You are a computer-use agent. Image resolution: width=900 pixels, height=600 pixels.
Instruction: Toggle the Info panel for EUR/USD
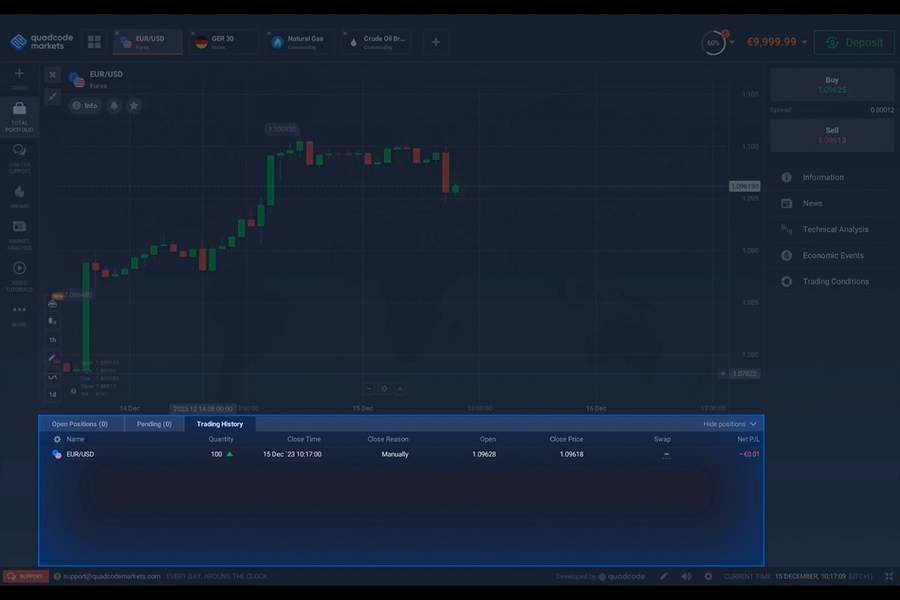pyautogui.click(x=84, y=105)
